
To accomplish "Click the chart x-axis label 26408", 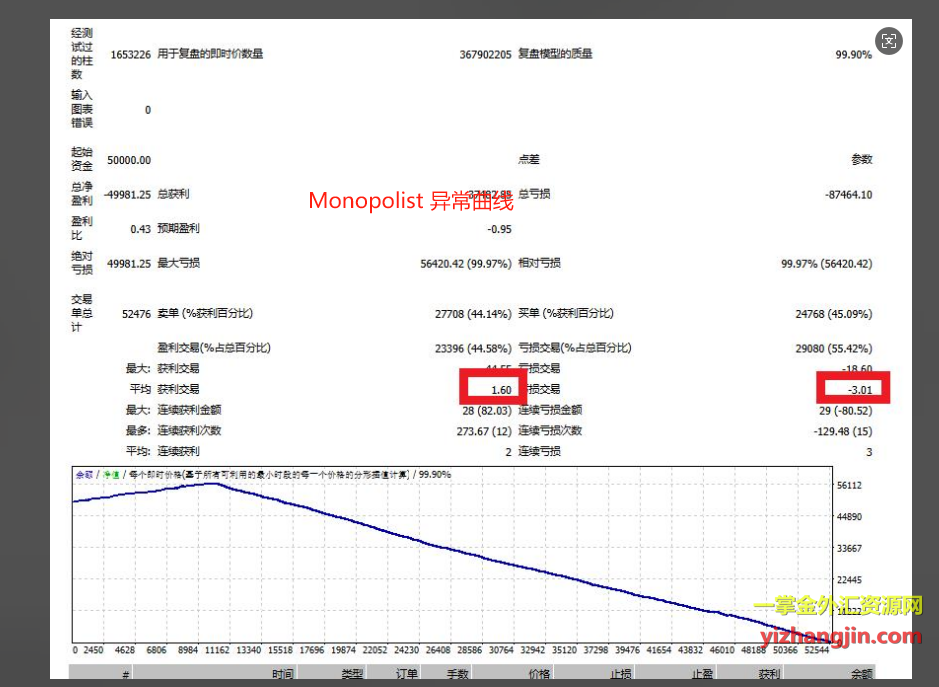I will (438, 650).
